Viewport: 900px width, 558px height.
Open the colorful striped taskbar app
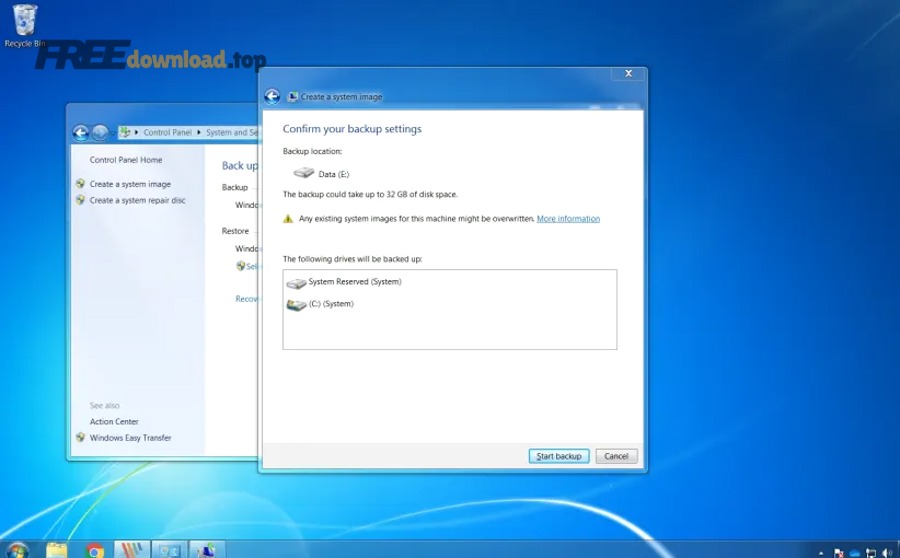(x=132, y=550)
